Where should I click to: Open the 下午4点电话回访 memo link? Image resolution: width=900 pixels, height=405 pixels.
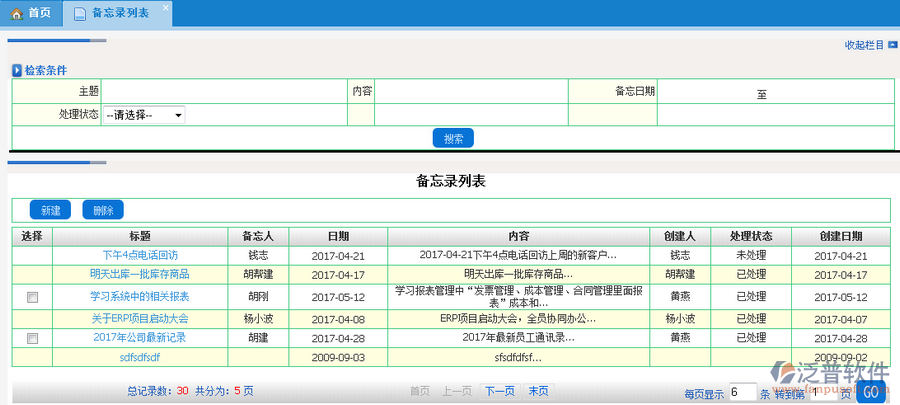click(x=140, y=255)
